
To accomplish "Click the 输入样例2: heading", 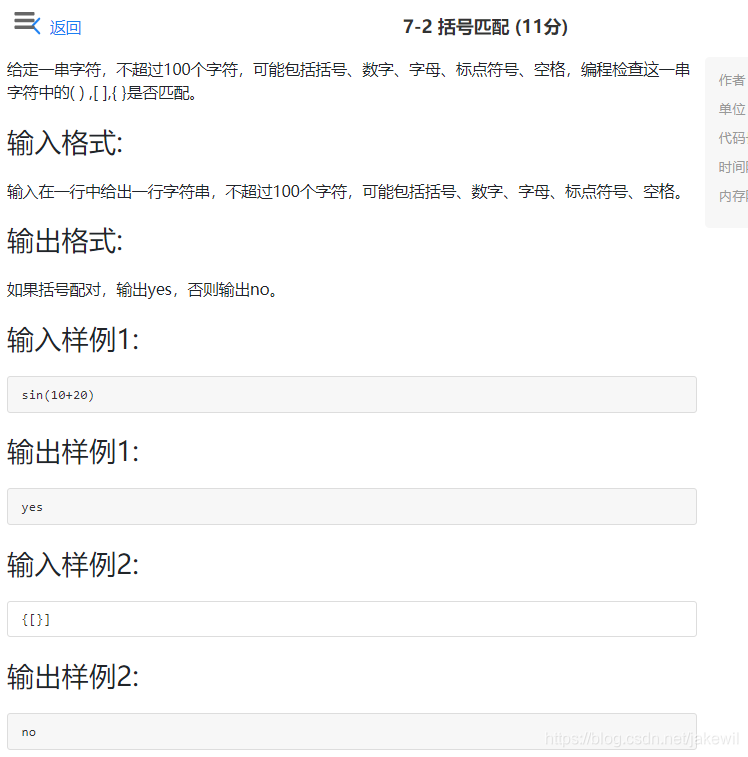I will (x=73, y=564).
